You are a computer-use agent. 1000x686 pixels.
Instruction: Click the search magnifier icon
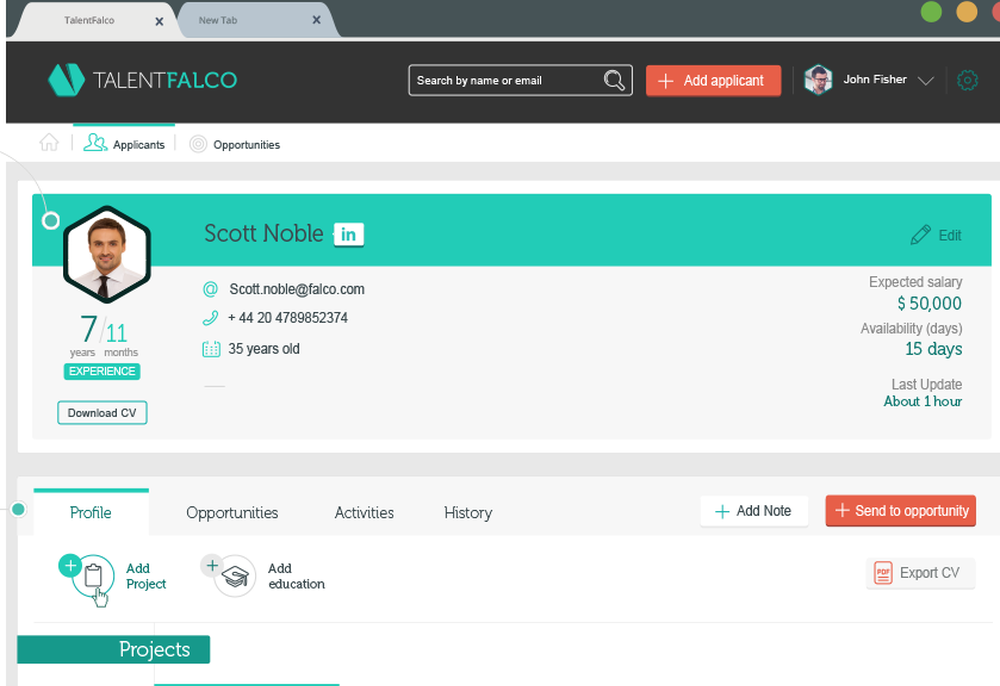tap(614, 80)
